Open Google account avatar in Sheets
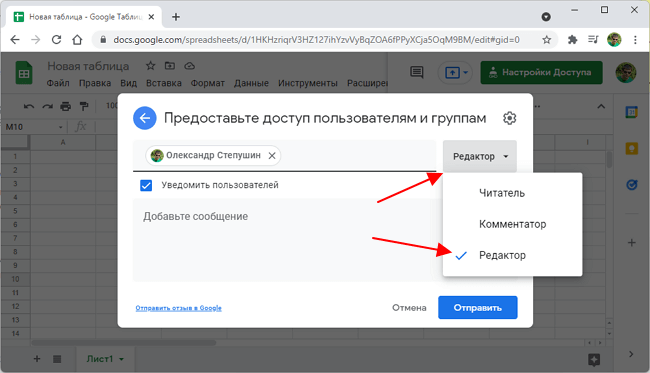Image resolution: width=650 pixels, height=373 pixels. (625, 73)
